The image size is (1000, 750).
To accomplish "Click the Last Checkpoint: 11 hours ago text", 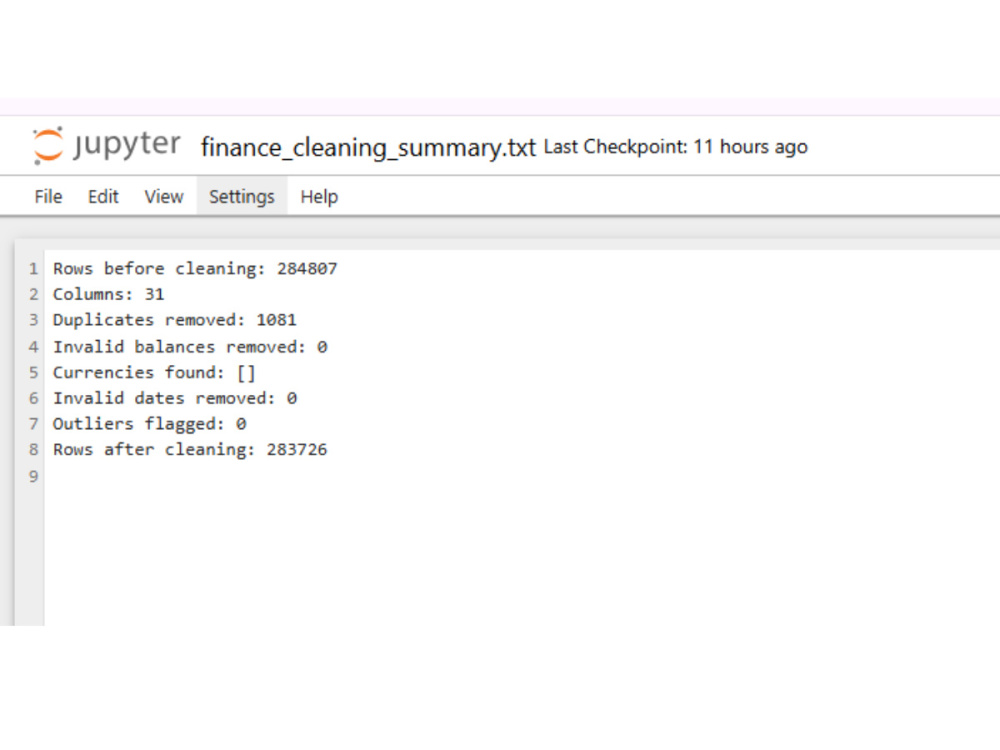I will (675, 147).
